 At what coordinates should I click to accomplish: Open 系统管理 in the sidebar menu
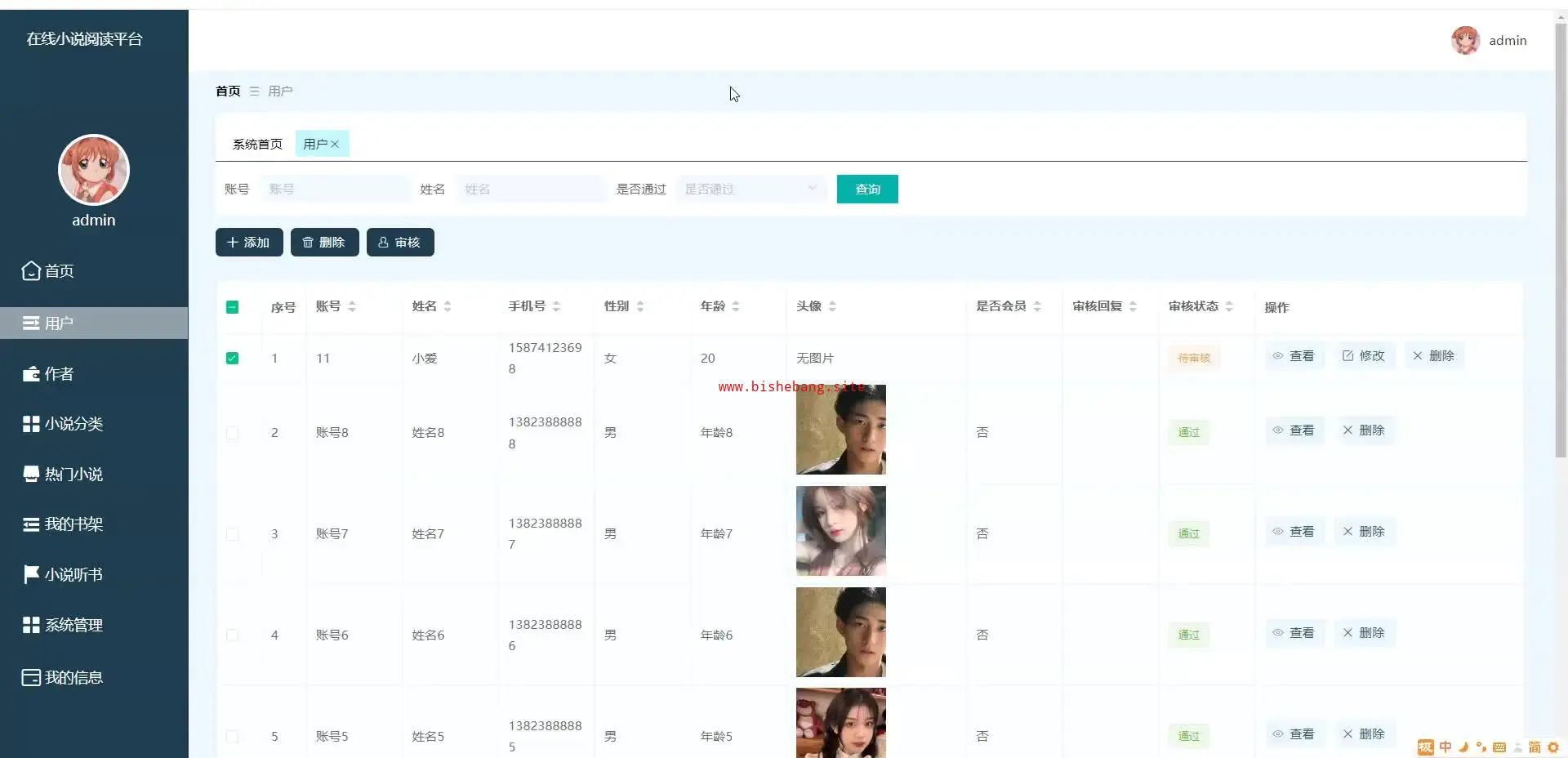tap(73, 626)
